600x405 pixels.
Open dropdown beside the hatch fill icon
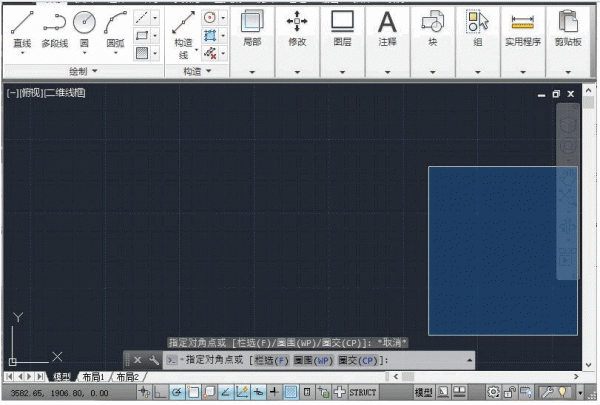(x=155, y=53)
